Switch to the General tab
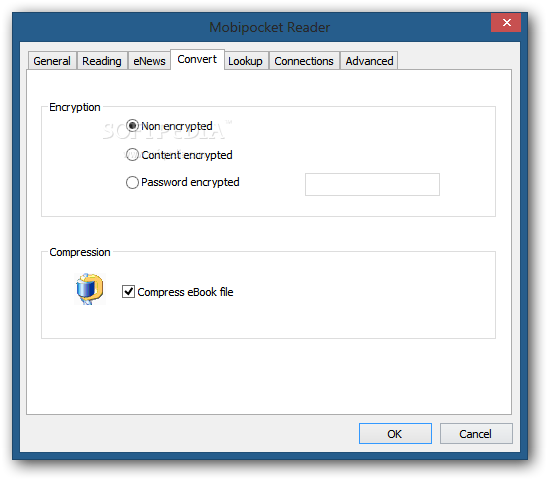Screen dimensions: 548x480 click(52, 61)
